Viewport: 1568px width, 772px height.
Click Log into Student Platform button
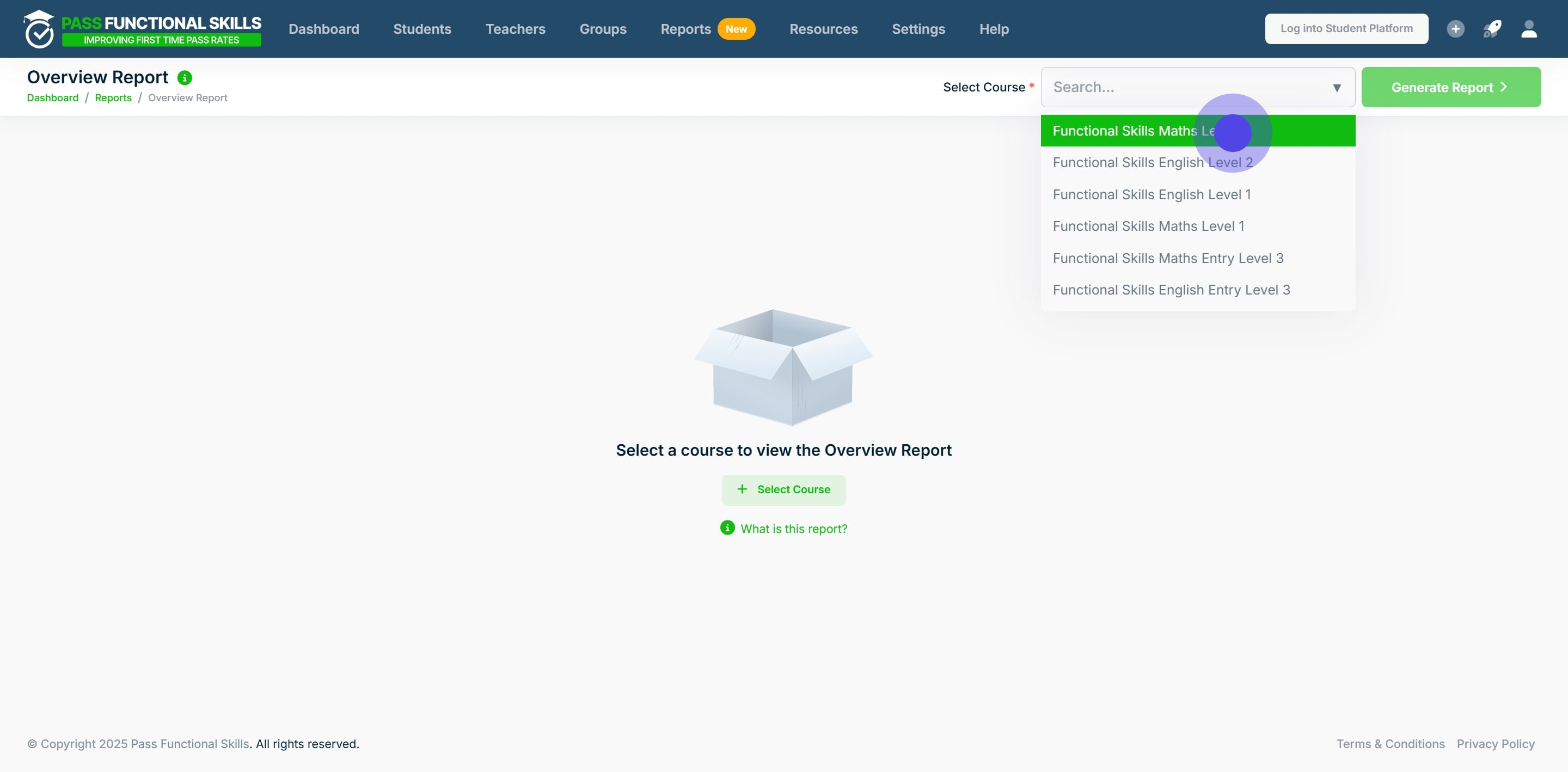(x=1346, y=29)
